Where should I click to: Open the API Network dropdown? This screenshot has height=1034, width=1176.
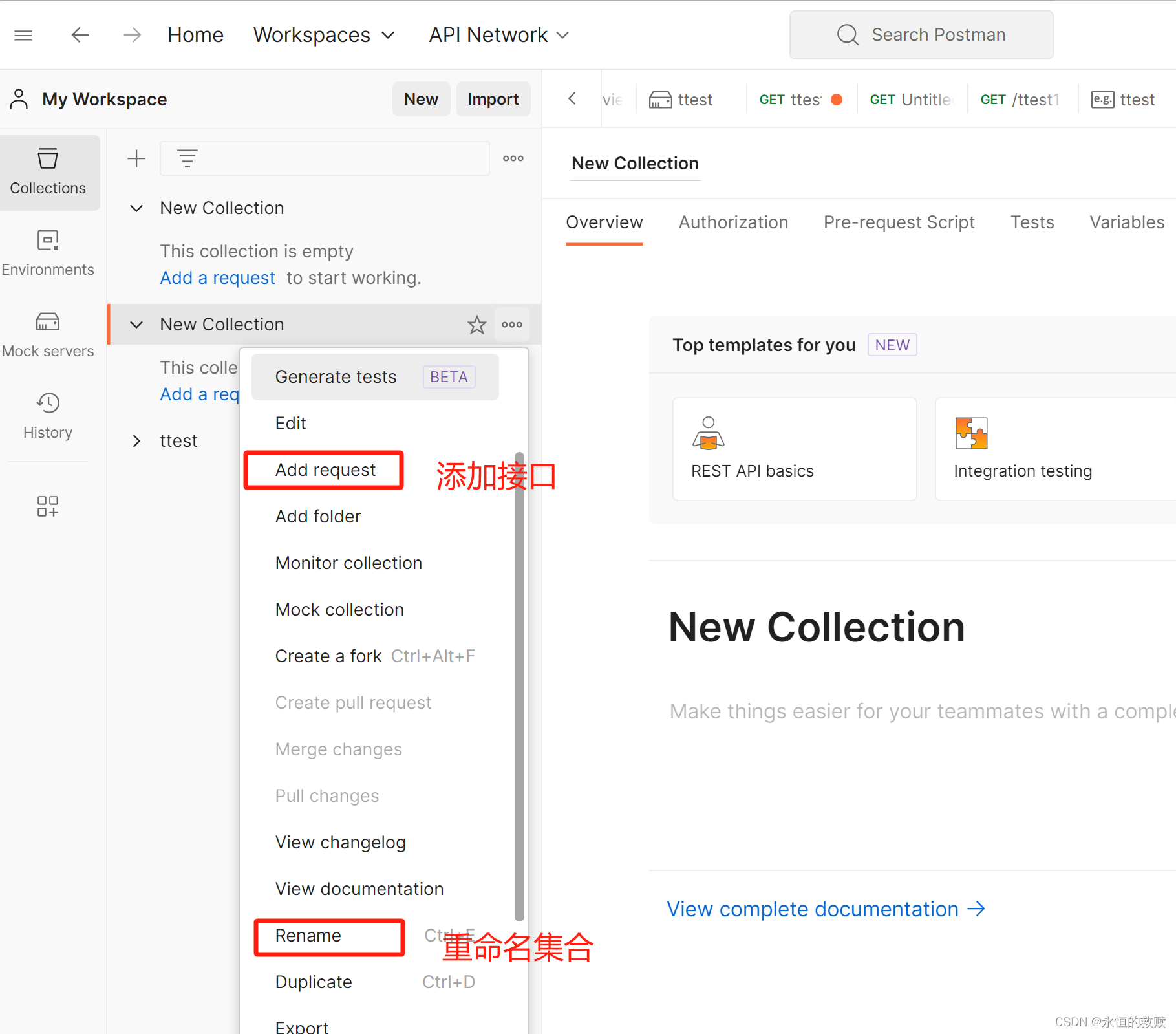point(498,35)
